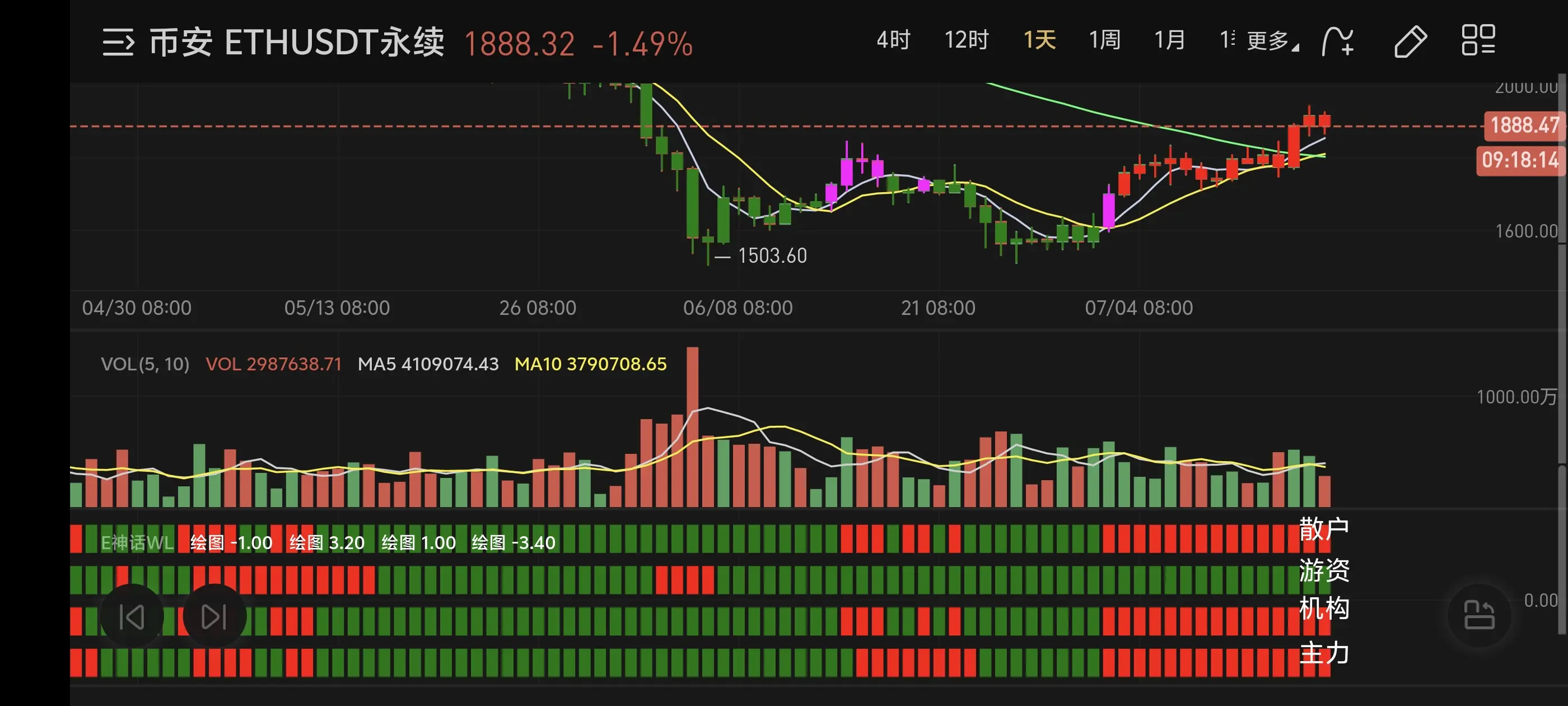This screenshot has height=706, width=1568.
Task: Tap the price 1888.32 in header
Action: point(519,44)
